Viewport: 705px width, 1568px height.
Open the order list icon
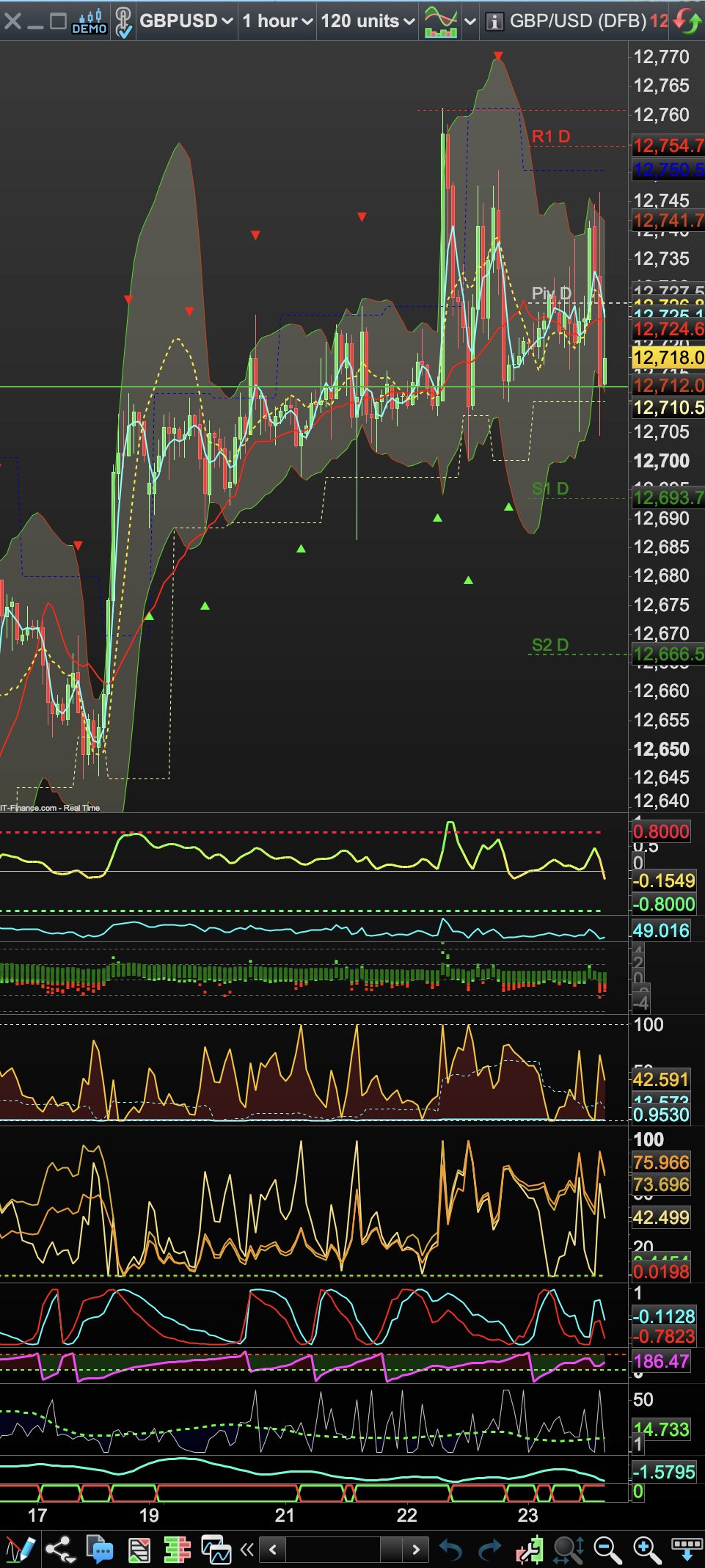[x=139, y=1550]
